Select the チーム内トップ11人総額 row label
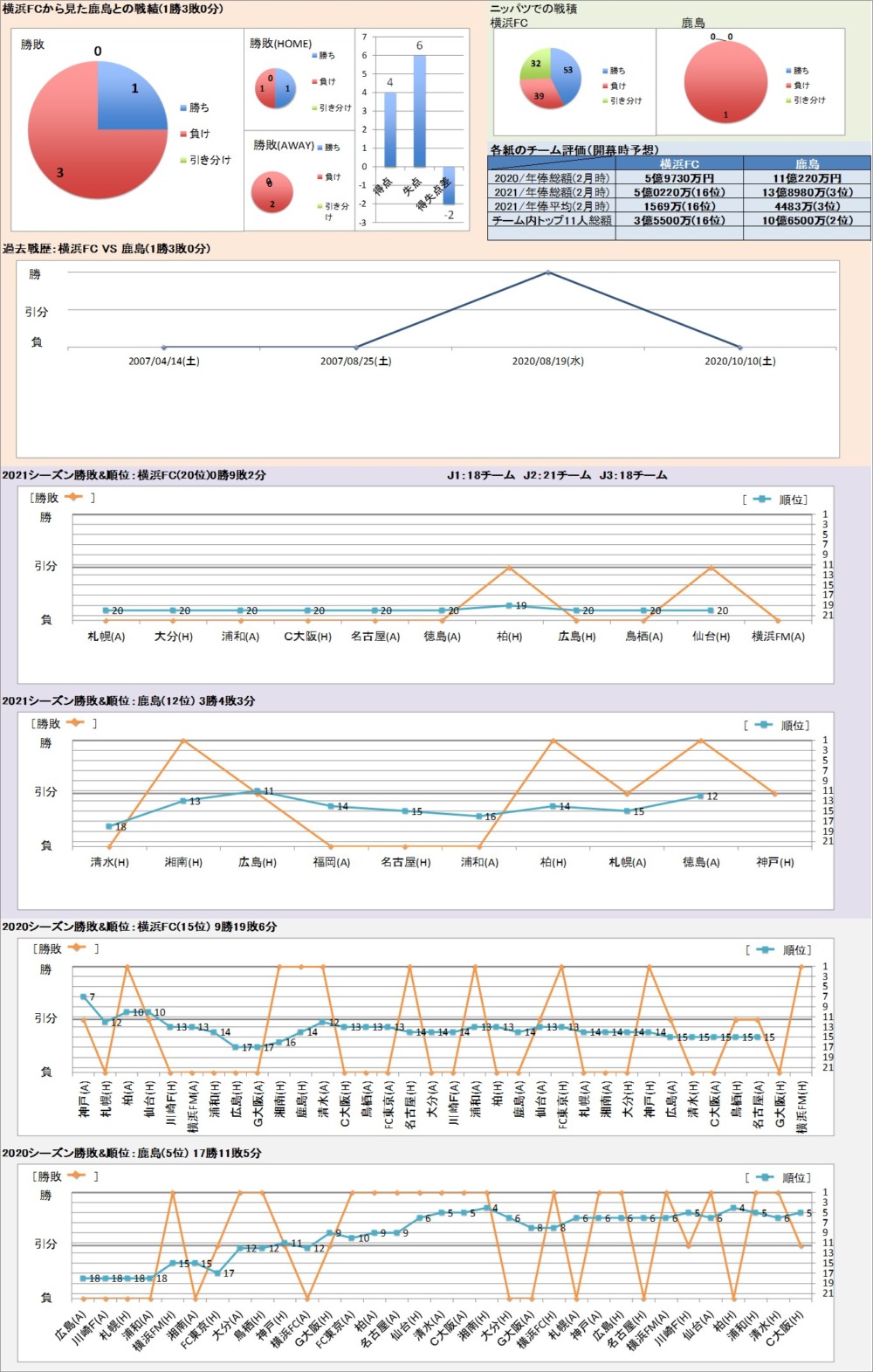Image resolution: width=873 pixels, height=1372 pixels. pyautogui.click(x=552, y=221)
